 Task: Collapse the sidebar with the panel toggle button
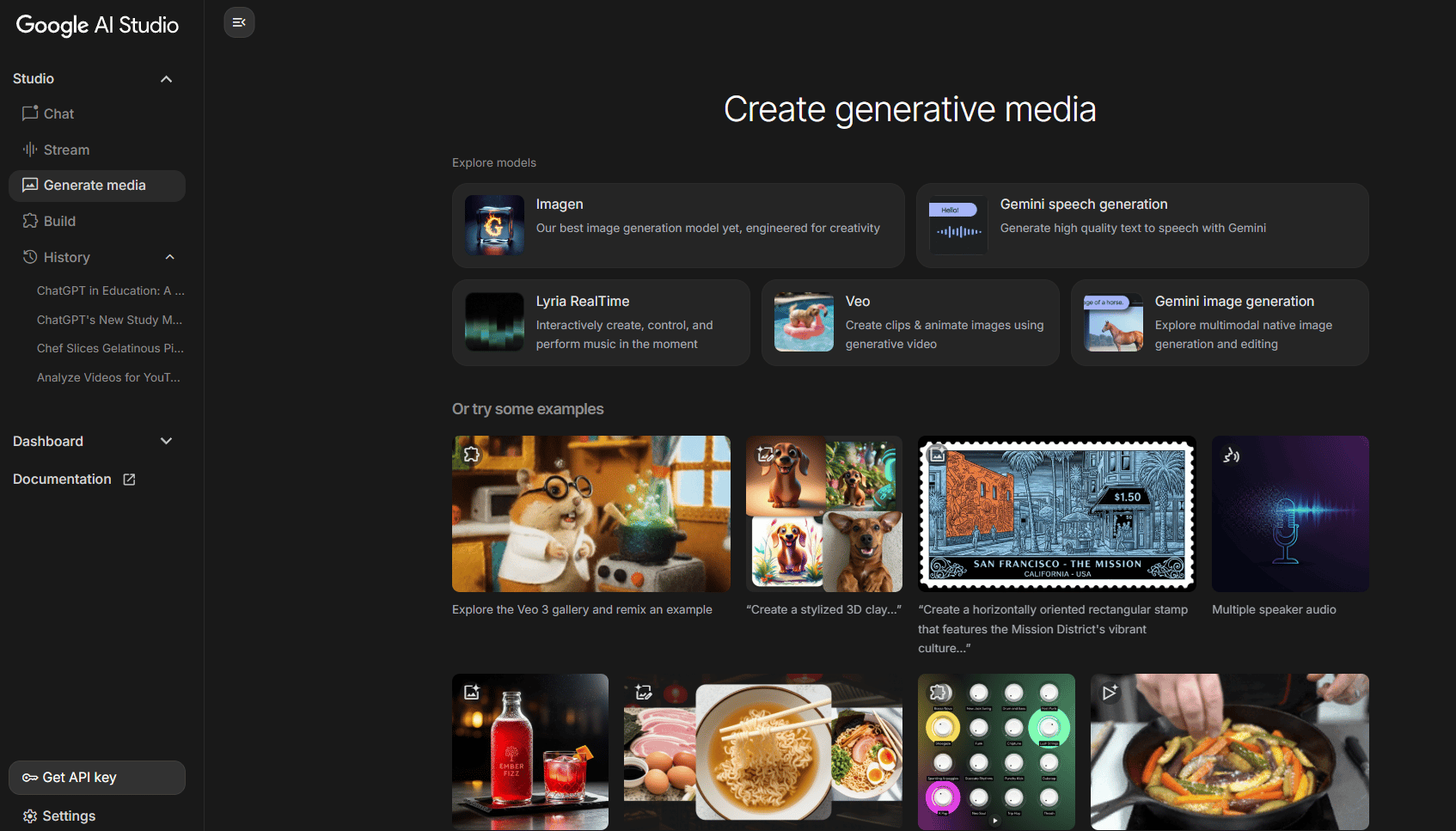[239, 22]
